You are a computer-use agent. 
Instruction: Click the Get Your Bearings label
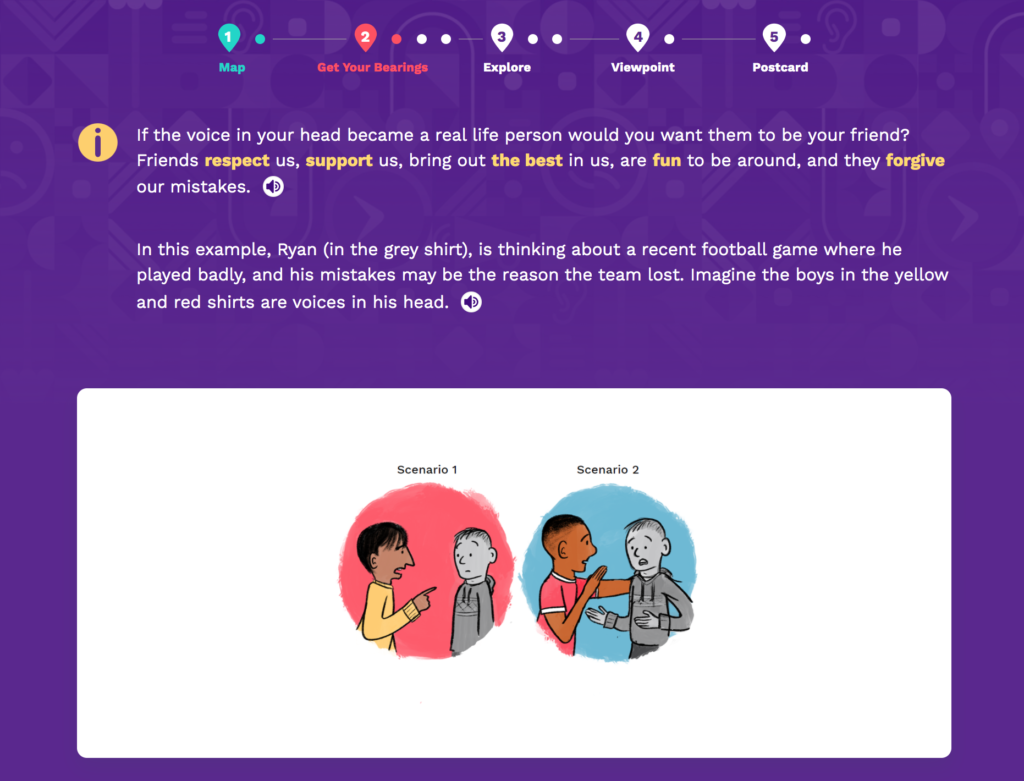click(372, 67)
